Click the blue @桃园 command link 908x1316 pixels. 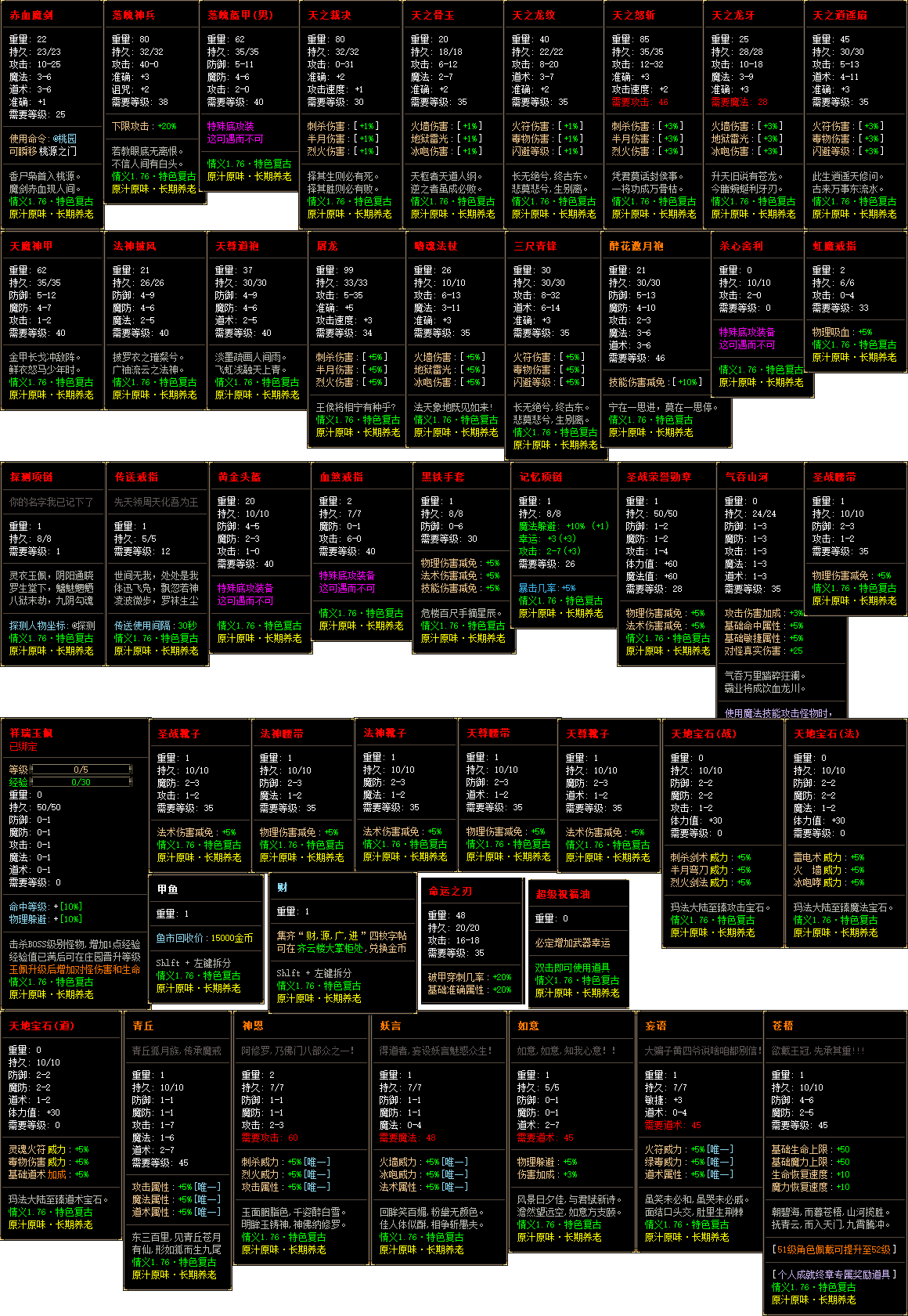[x=65, y=139]
